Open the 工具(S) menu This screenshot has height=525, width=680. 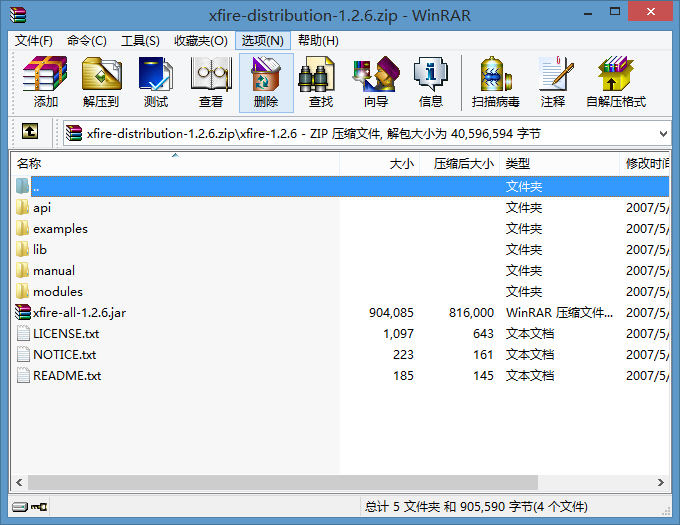tap(141, 41)
